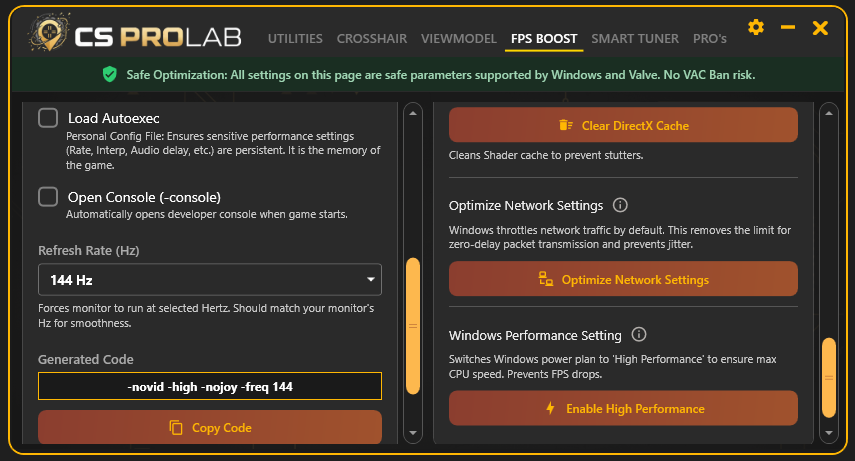
Task: Open the PRO's tab
Action: point(709,39)
